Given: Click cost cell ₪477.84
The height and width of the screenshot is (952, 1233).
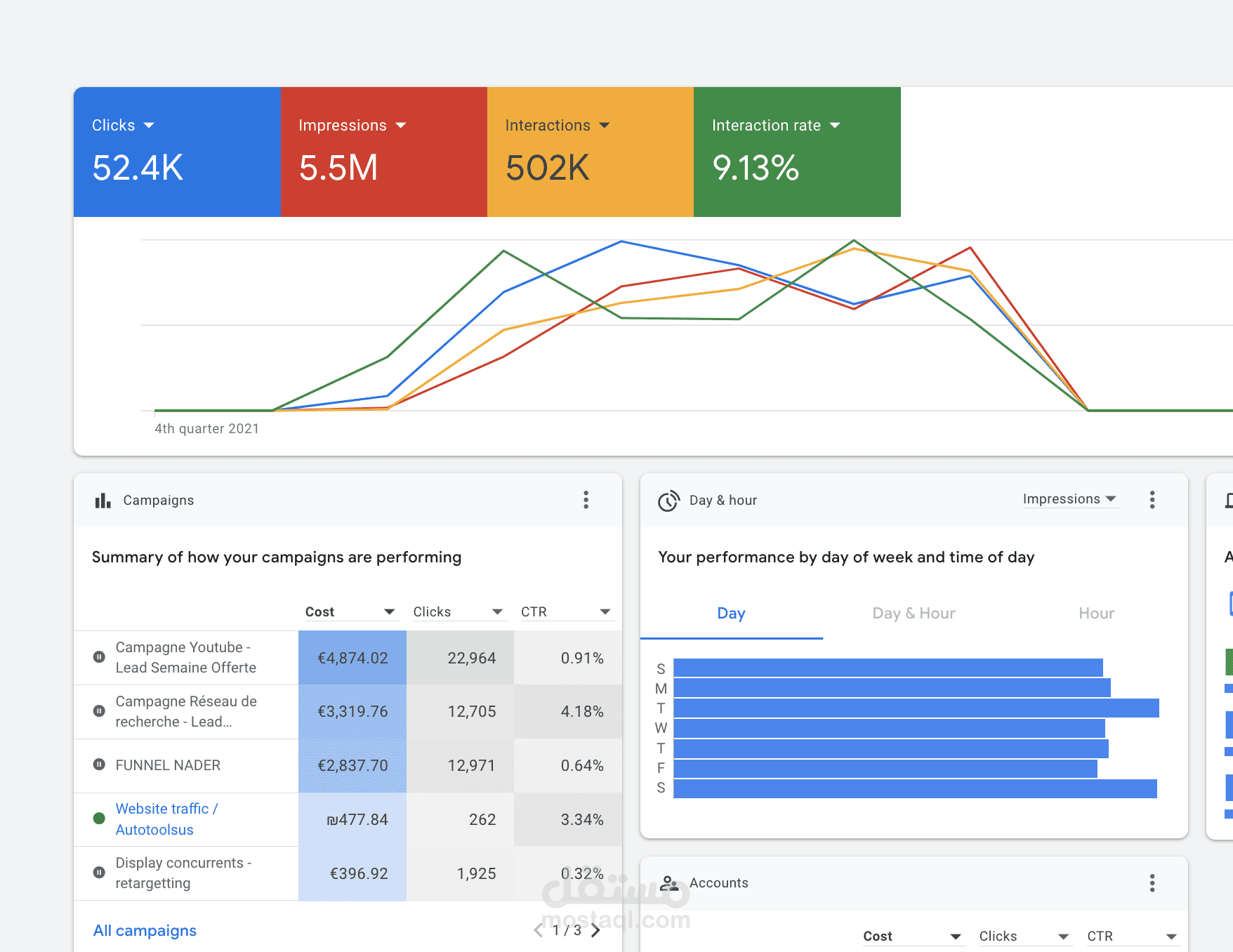Looking at the screenshot, I should tap(352, 819).
